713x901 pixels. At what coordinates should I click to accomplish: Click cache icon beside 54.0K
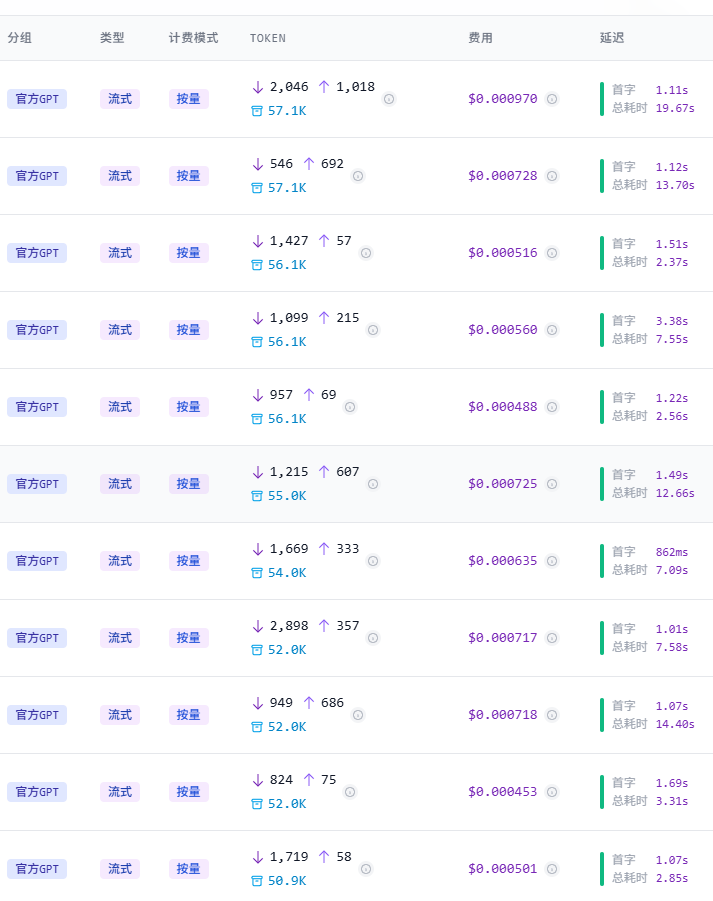click(257, 573)
